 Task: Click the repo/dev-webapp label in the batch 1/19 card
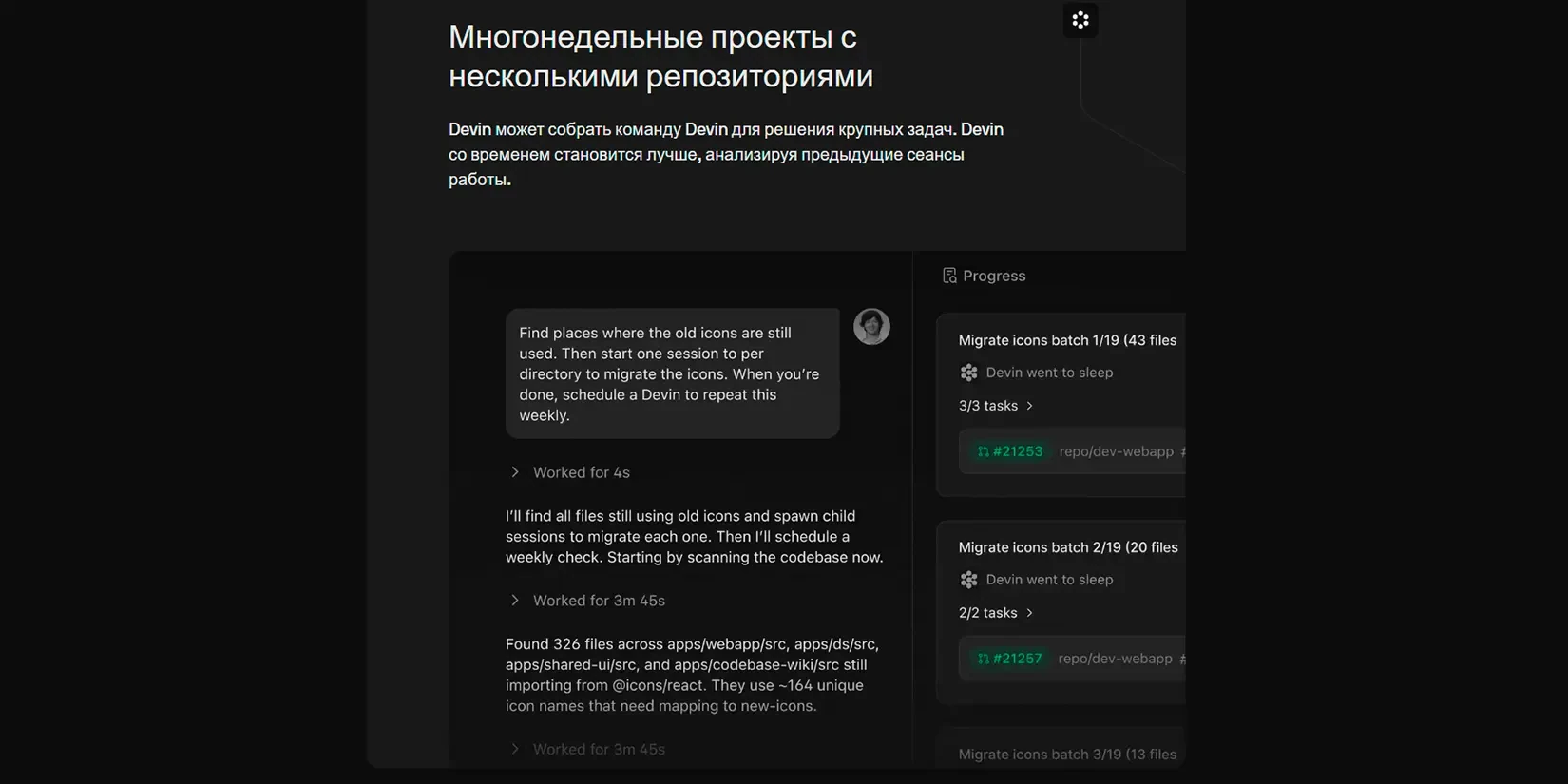click(x=1117, y=451)
